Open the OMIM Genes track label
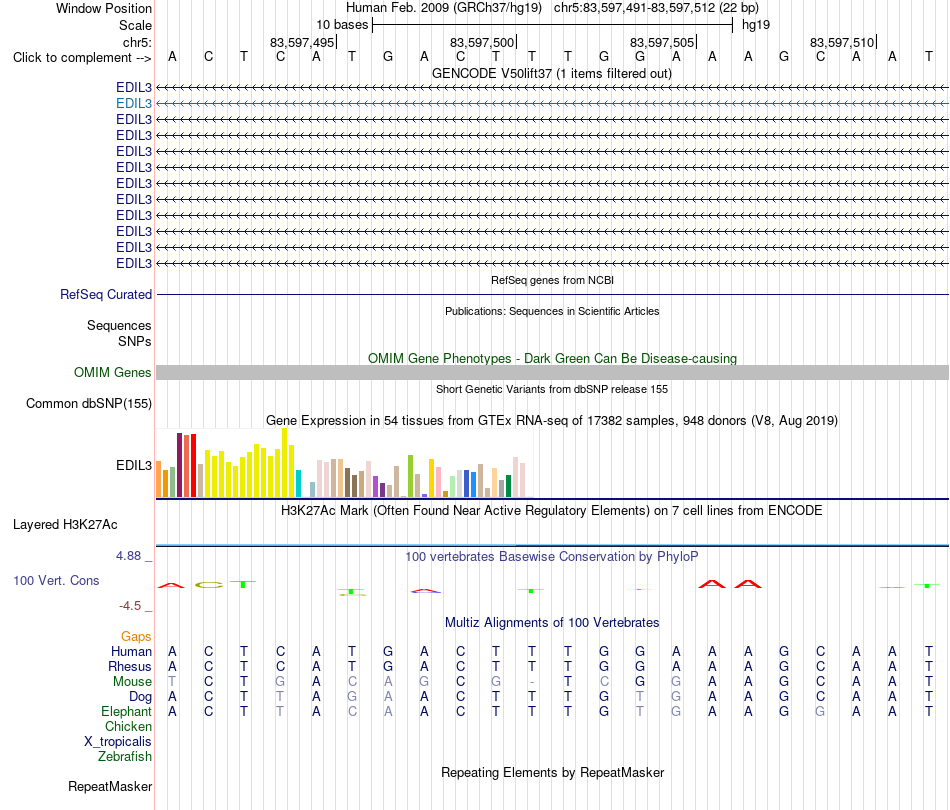This screenshot has height=810, width=950. click(x=112, y=373)
